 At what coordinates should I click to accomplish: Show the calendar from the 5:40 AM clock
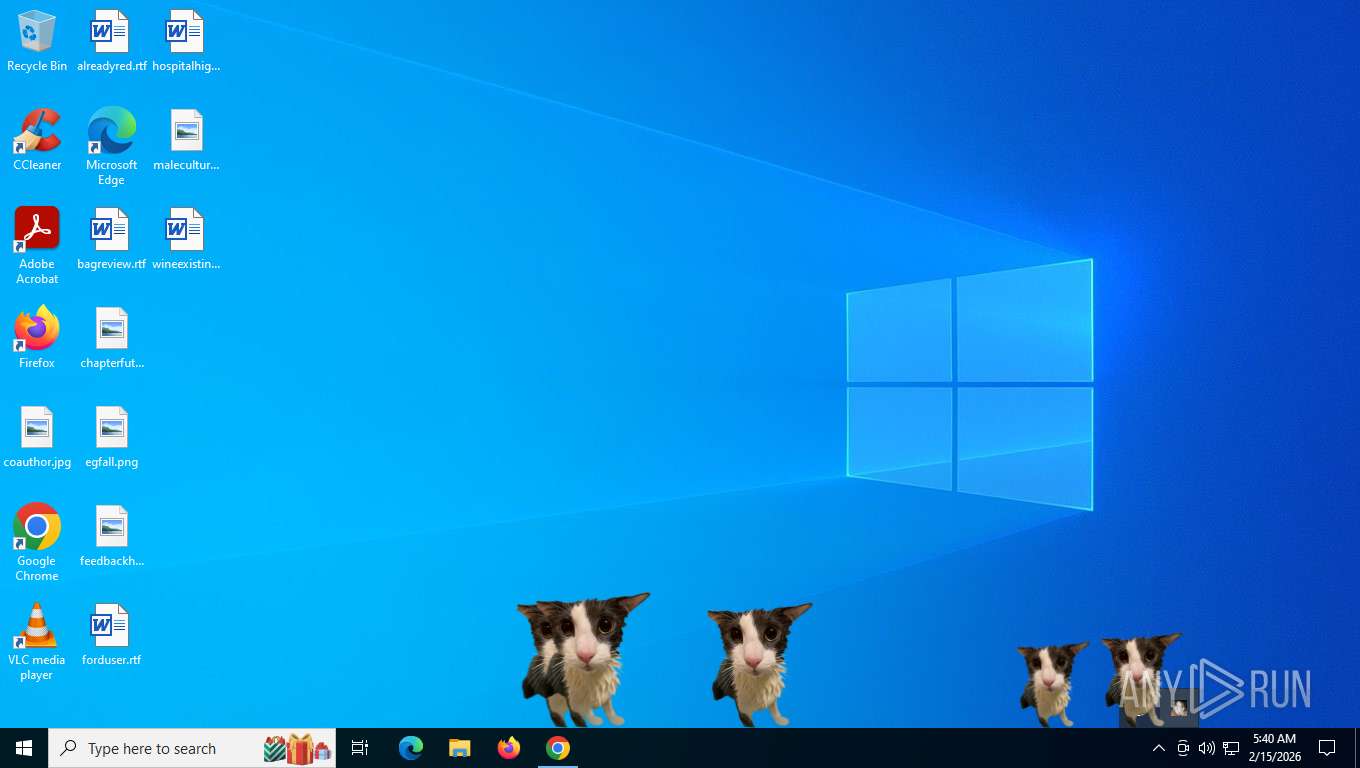point(1274,748)
